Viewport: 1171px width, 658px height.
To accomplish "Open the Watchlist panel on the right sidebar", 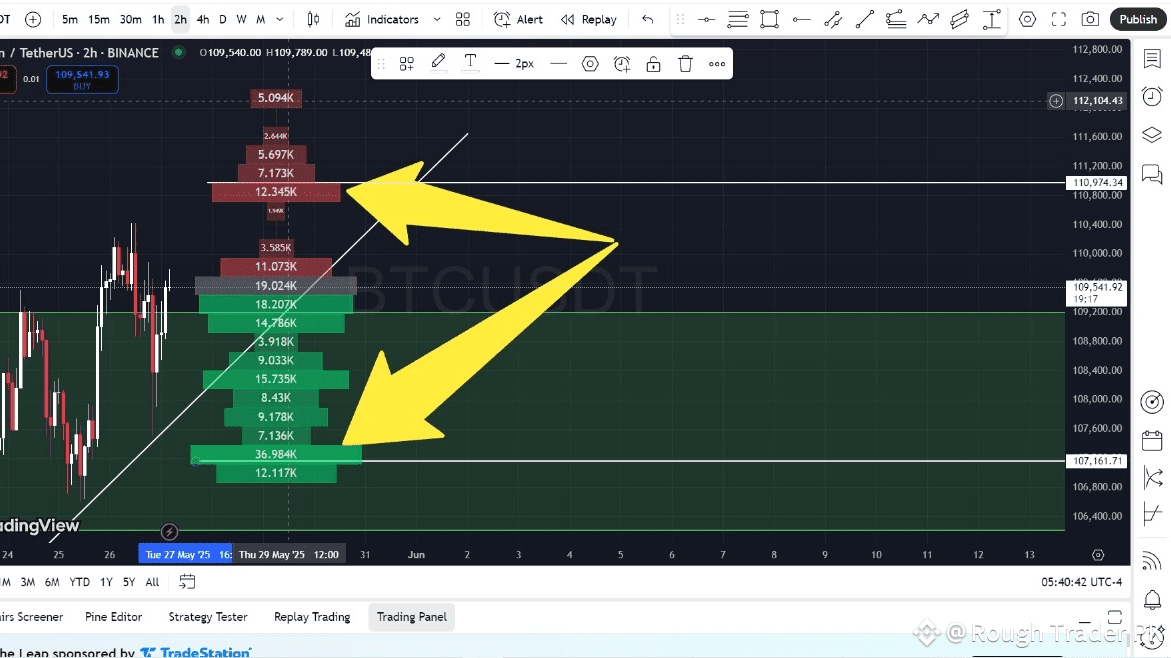I will tap(1151, 59).
